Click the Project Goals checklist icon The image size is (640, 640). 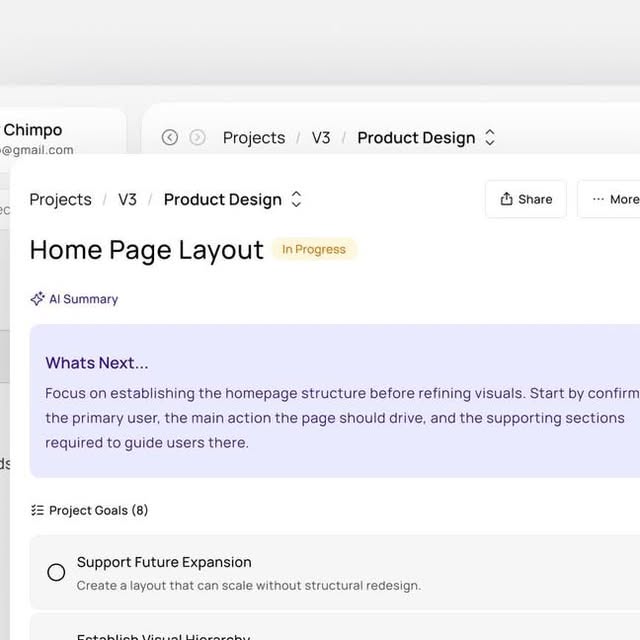tap(37, 510)
